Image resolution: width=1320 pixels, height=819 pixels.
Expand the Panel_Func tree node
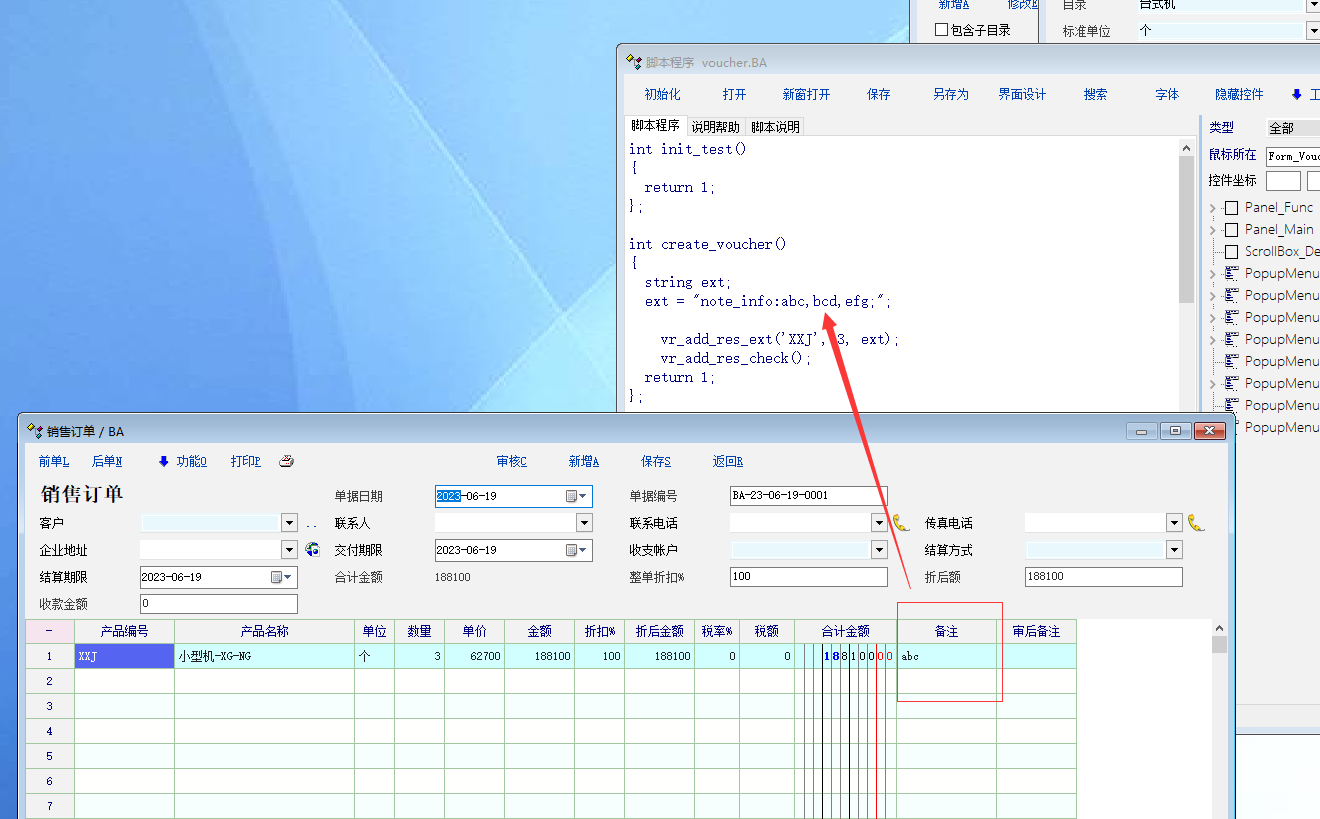pos(1214,208)
